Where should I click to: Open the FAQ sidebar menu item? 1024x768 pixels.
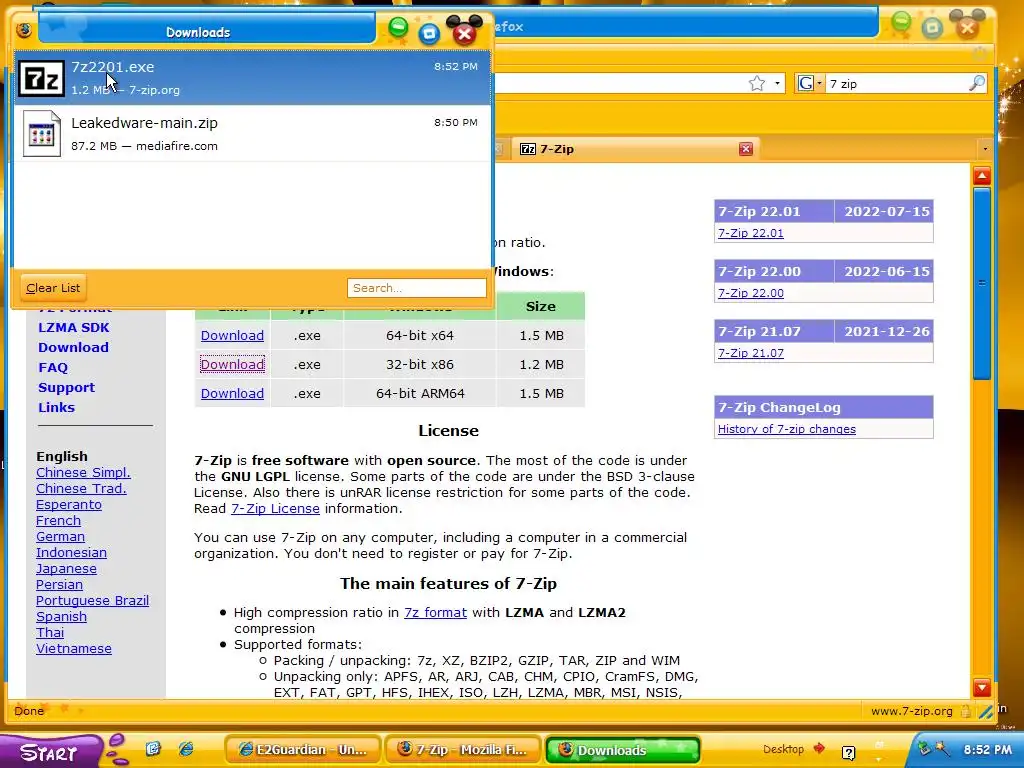53,368
